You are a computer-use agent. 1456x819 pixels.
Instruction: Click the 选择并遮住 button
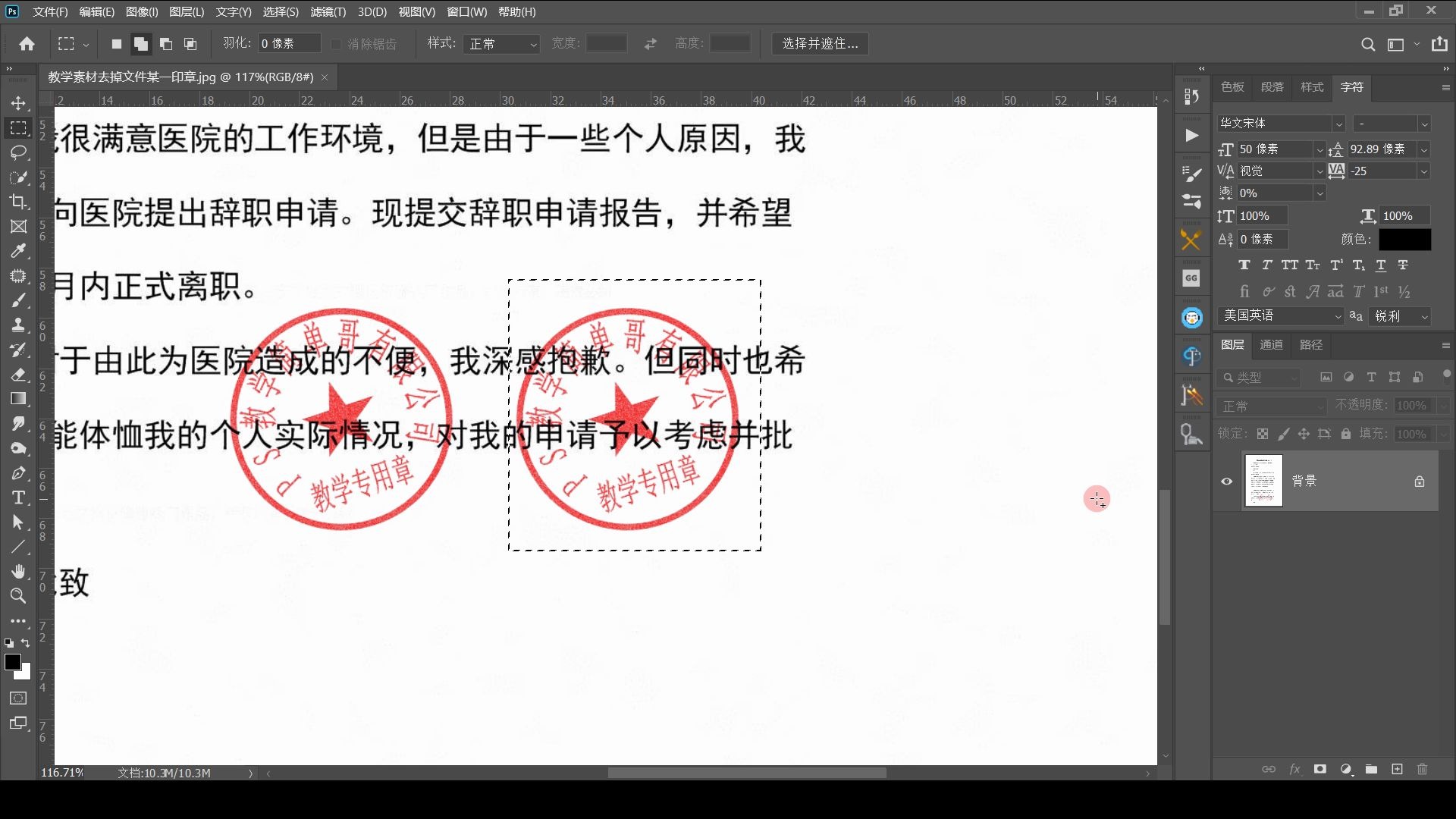(x=820, y=44)
